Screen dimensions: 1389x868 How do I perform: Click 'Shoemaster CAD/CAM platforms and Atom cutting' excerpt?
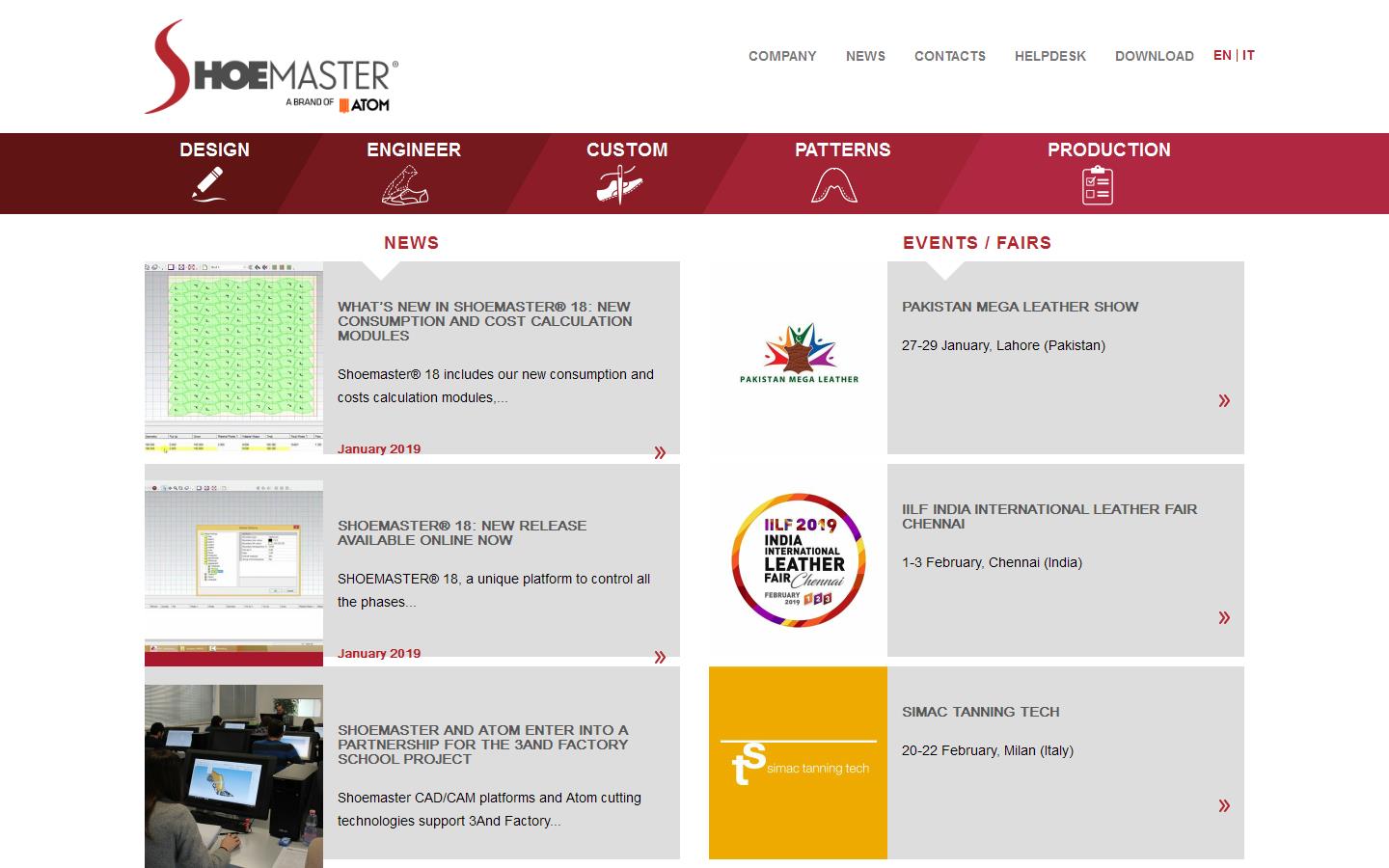point(489,809)
